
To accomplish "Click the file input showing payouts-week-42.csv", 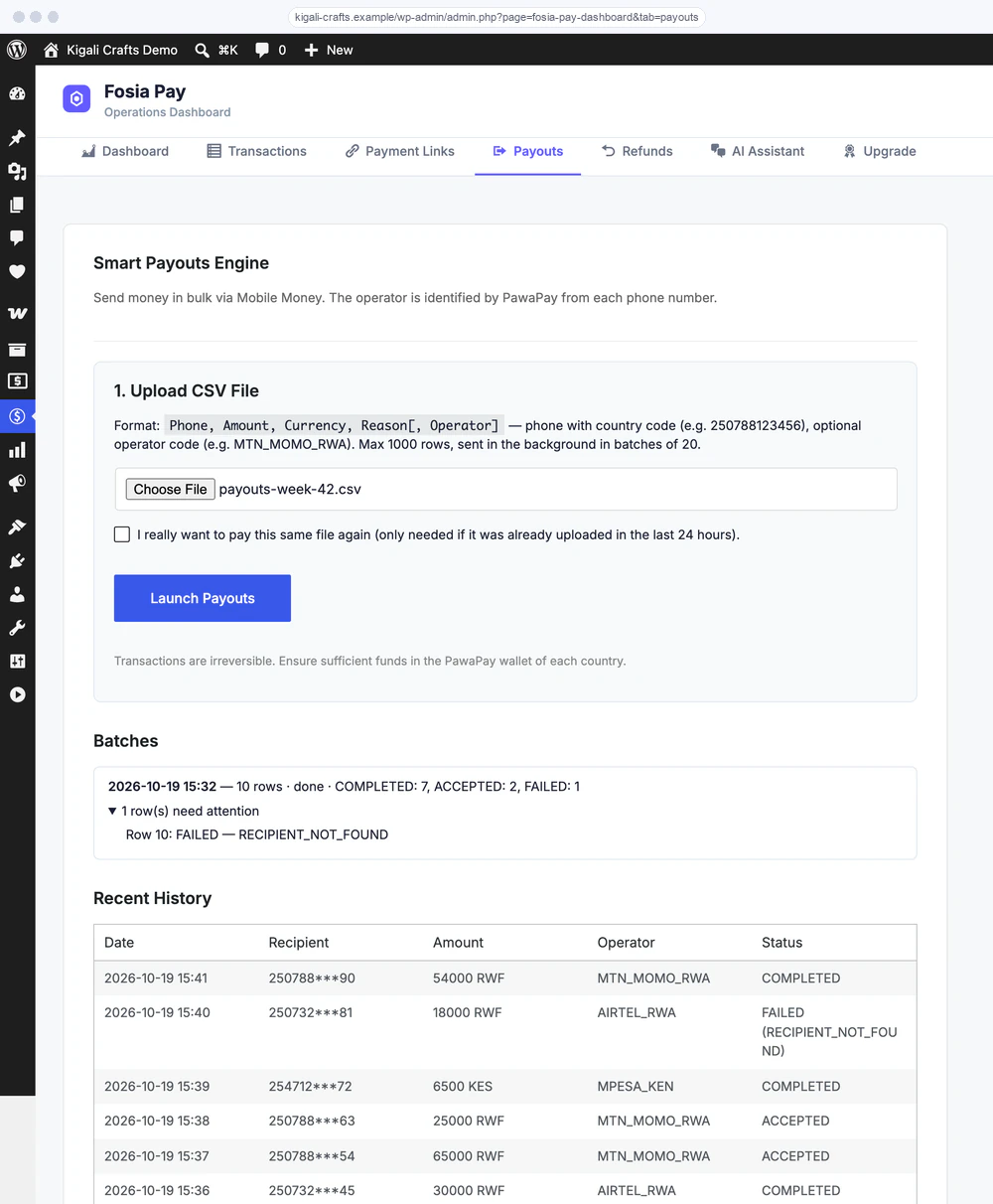I will point(505,489).
